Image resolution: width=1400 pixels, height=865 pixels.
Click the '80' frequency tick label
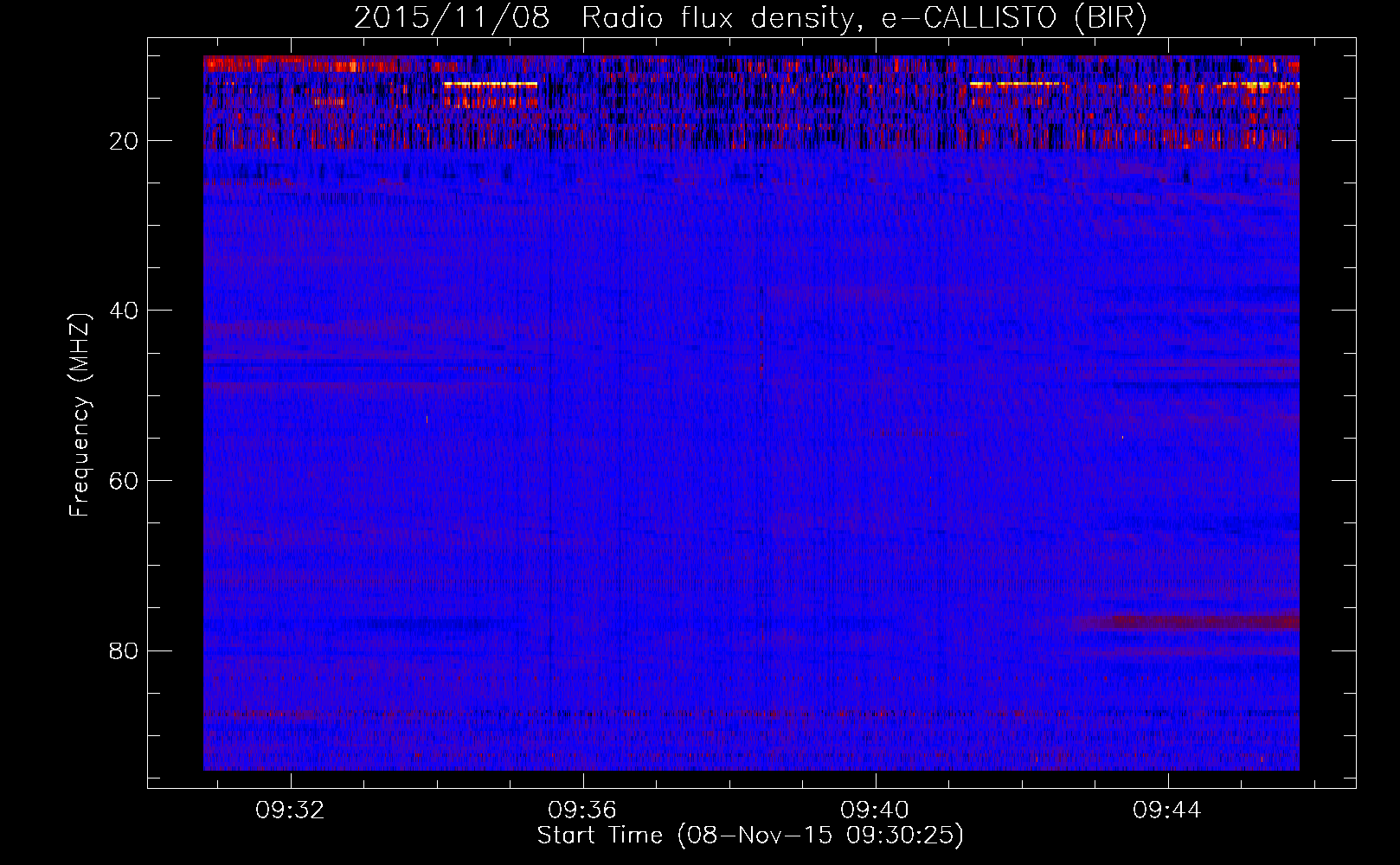[125, 650]
